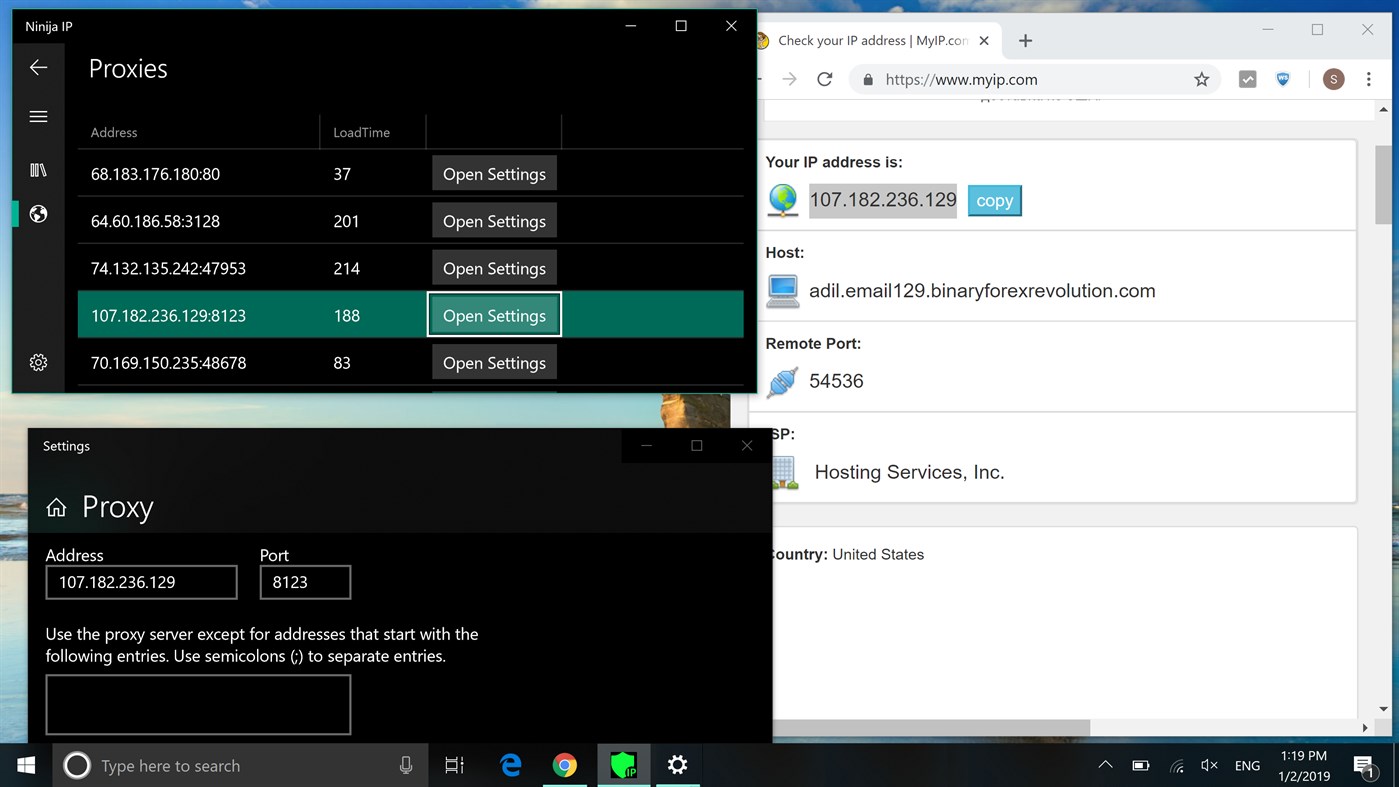Show hidden icons via tray chevron

click(1105, 764)
